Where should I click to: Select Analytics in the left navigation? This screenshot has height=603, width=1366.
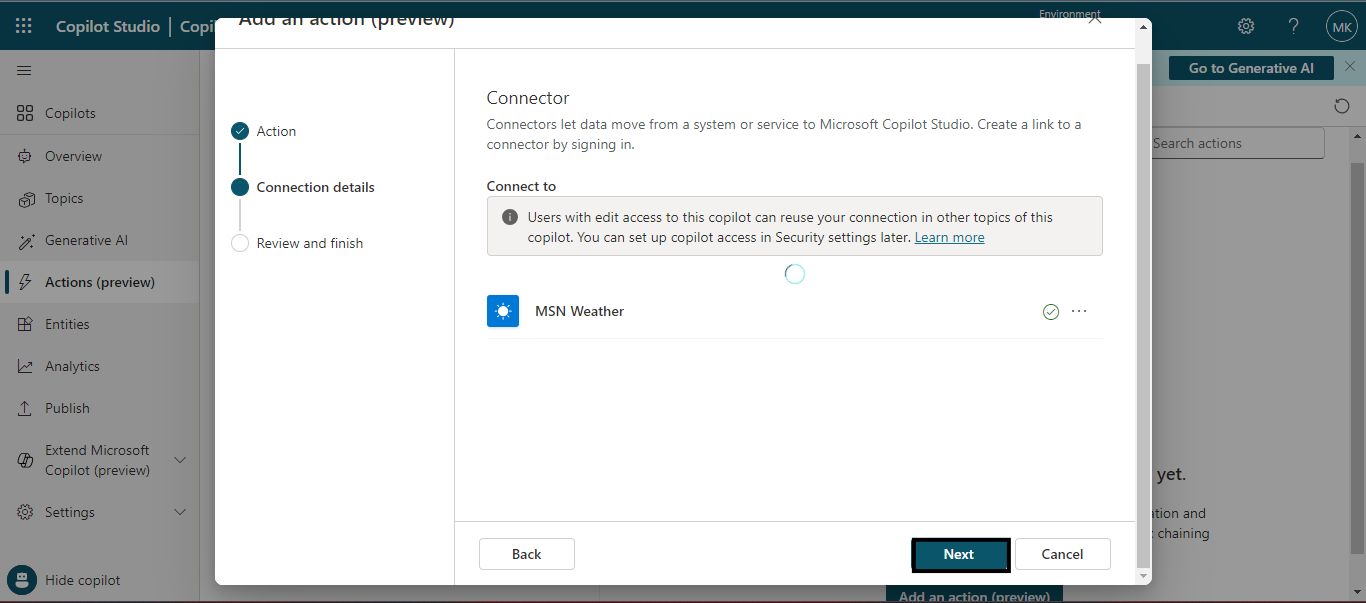(x=72, y=366)
